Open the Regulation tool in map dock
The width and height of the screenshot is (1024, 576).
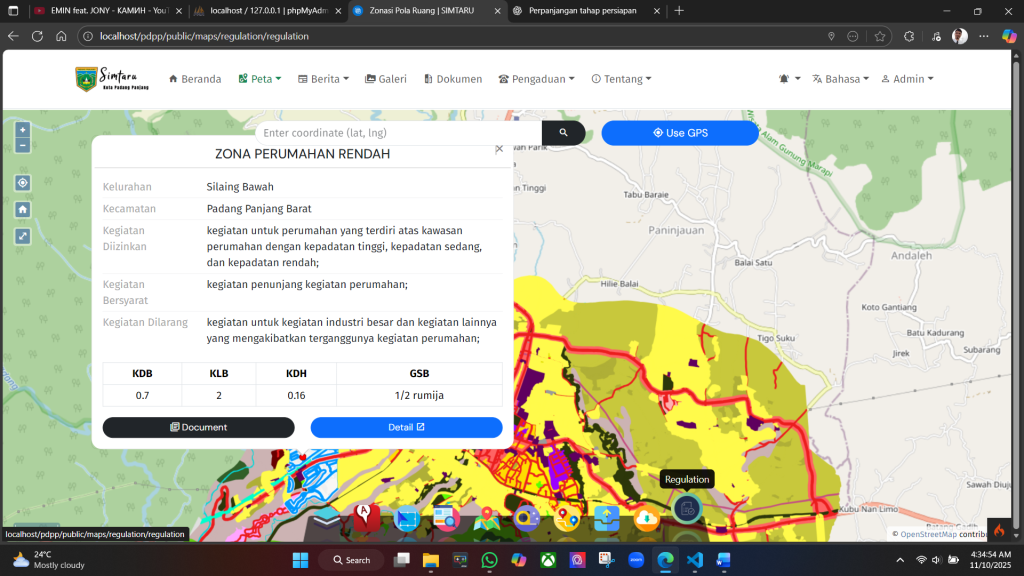(x=686, y=509)
